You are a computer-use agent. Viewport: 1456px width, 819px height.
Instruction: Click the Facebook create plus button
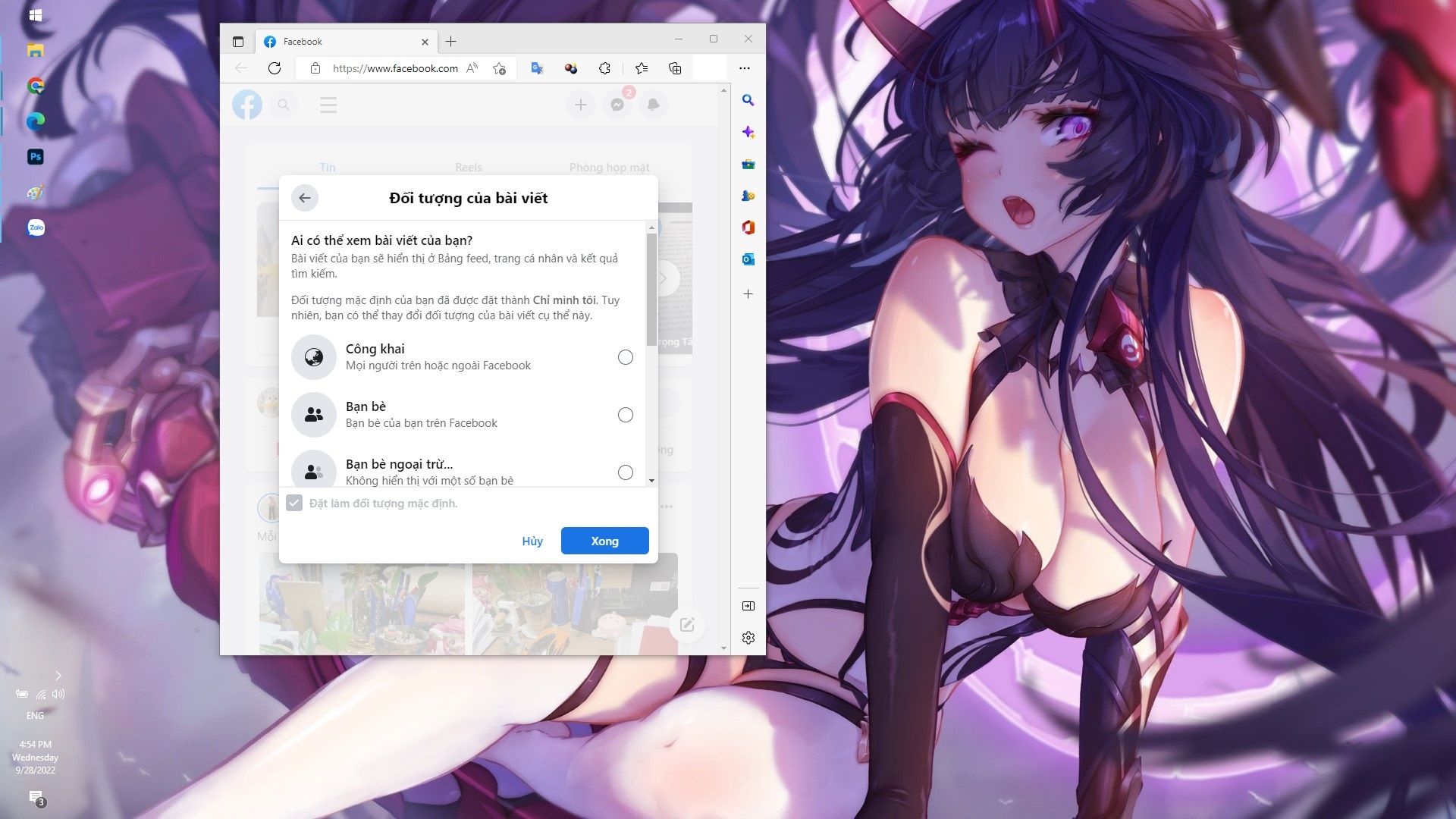(581, 105)
